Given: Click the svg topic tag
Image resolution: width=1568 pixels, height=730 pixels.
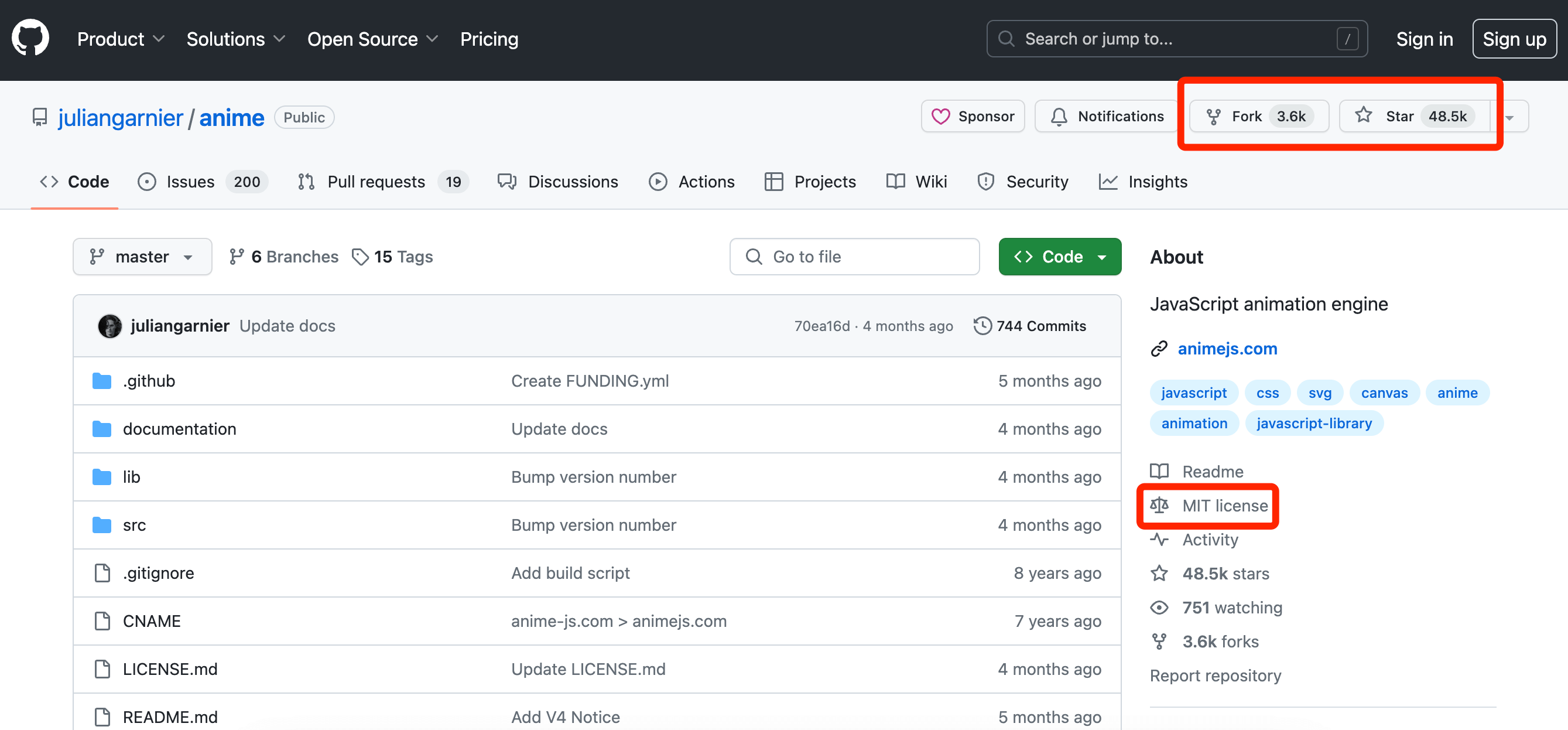Looking at the screenshot, I should pos(1320,393).
